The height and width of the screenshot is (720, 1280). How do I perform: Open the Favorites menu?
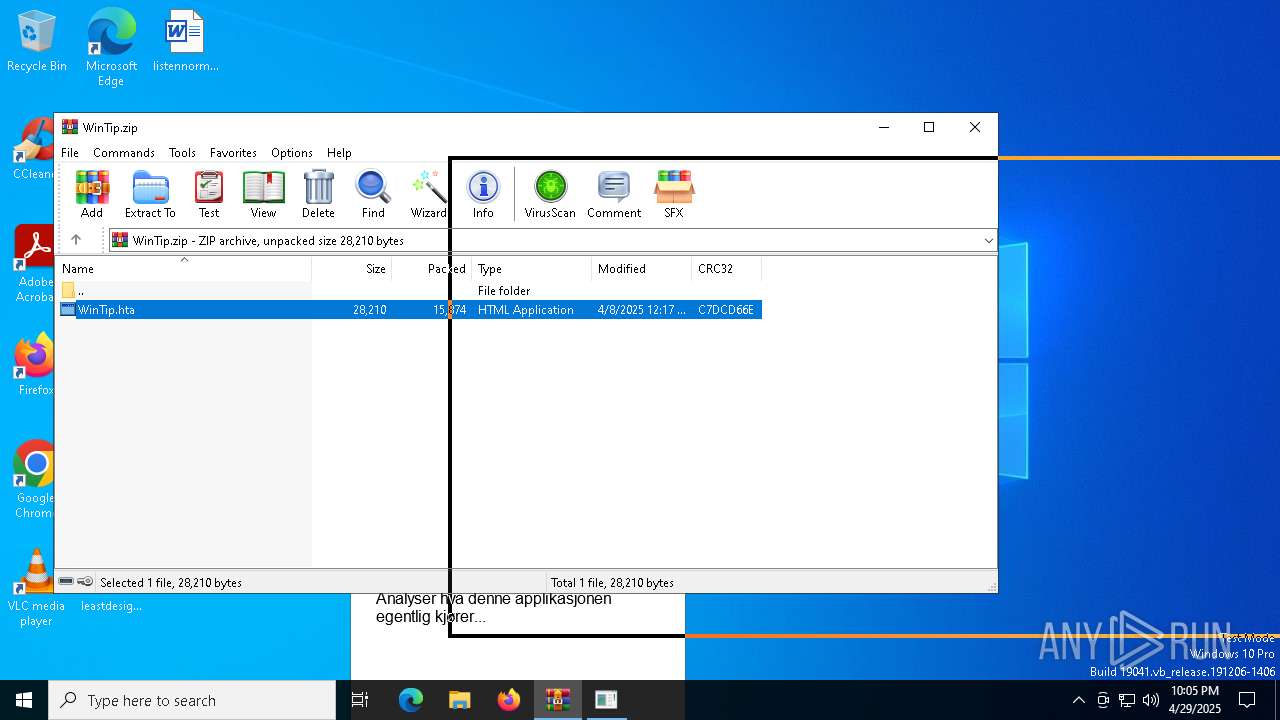tap(233, 153)
